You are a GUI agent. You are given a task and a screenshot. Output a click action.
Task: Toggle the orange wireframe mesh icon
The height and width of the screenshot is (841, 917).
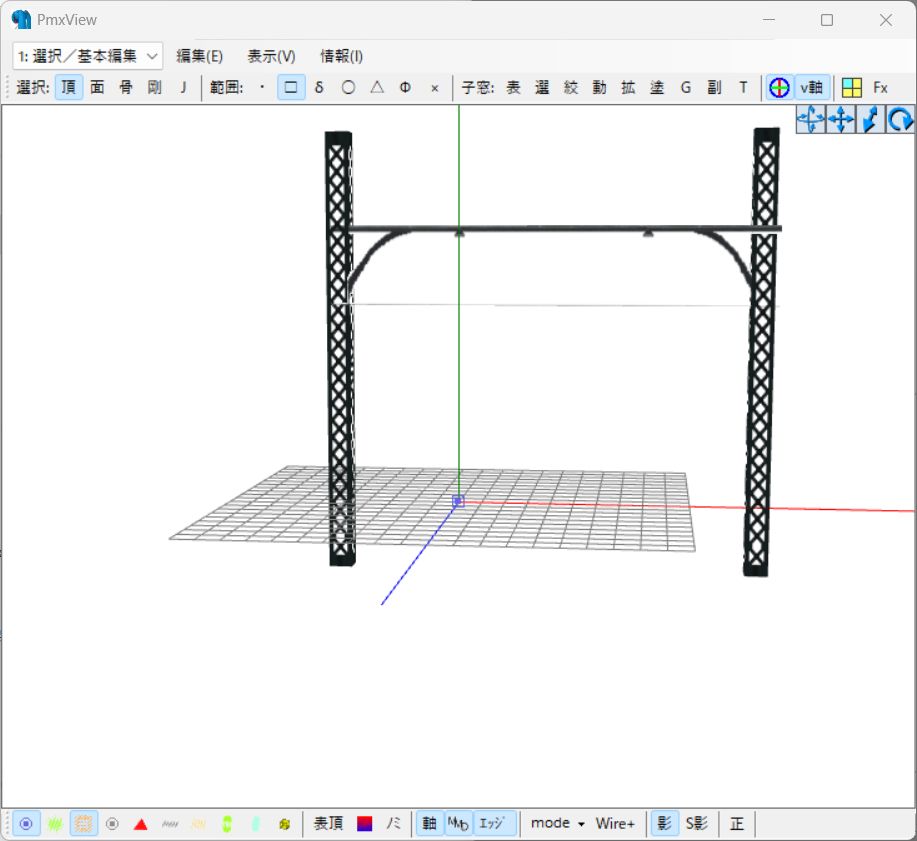pyautogui.click(x=84, y=824)
